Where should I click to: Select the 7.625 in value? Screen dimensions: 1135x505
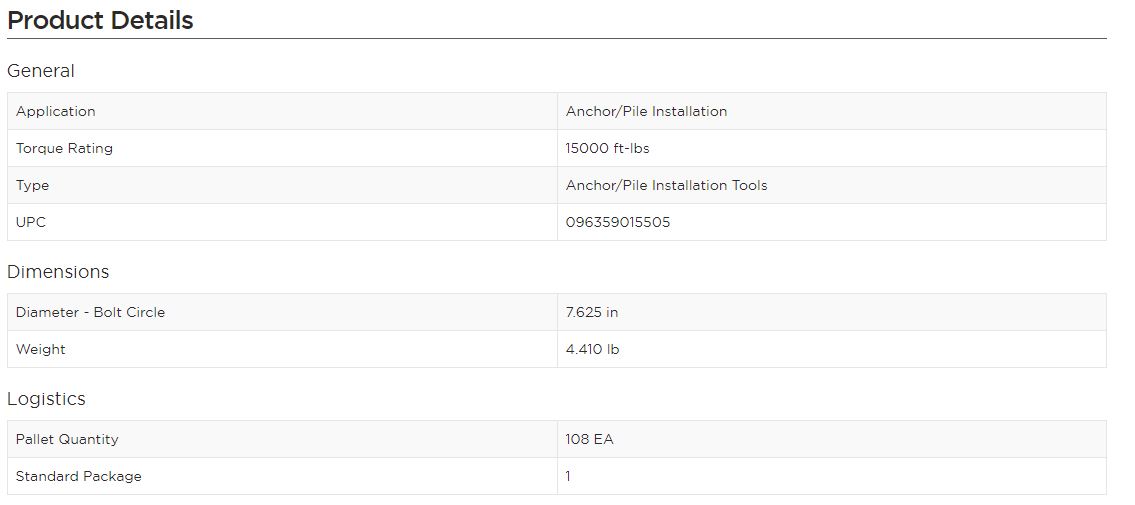pos(592,313)
